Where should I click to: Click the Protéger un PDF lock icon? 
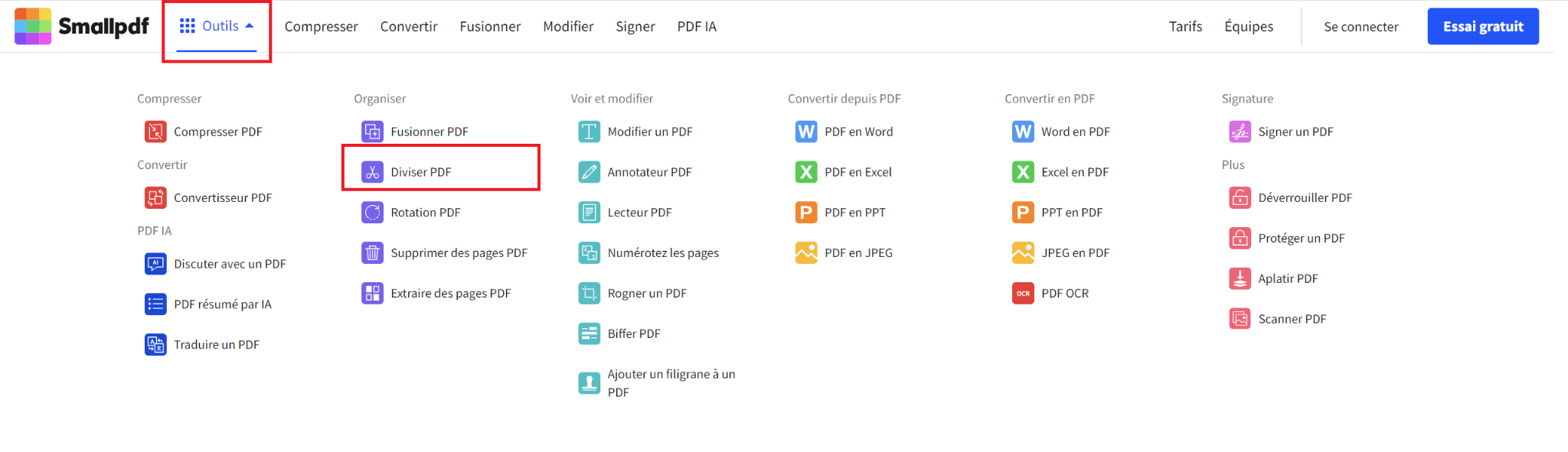pos(1240,238)
